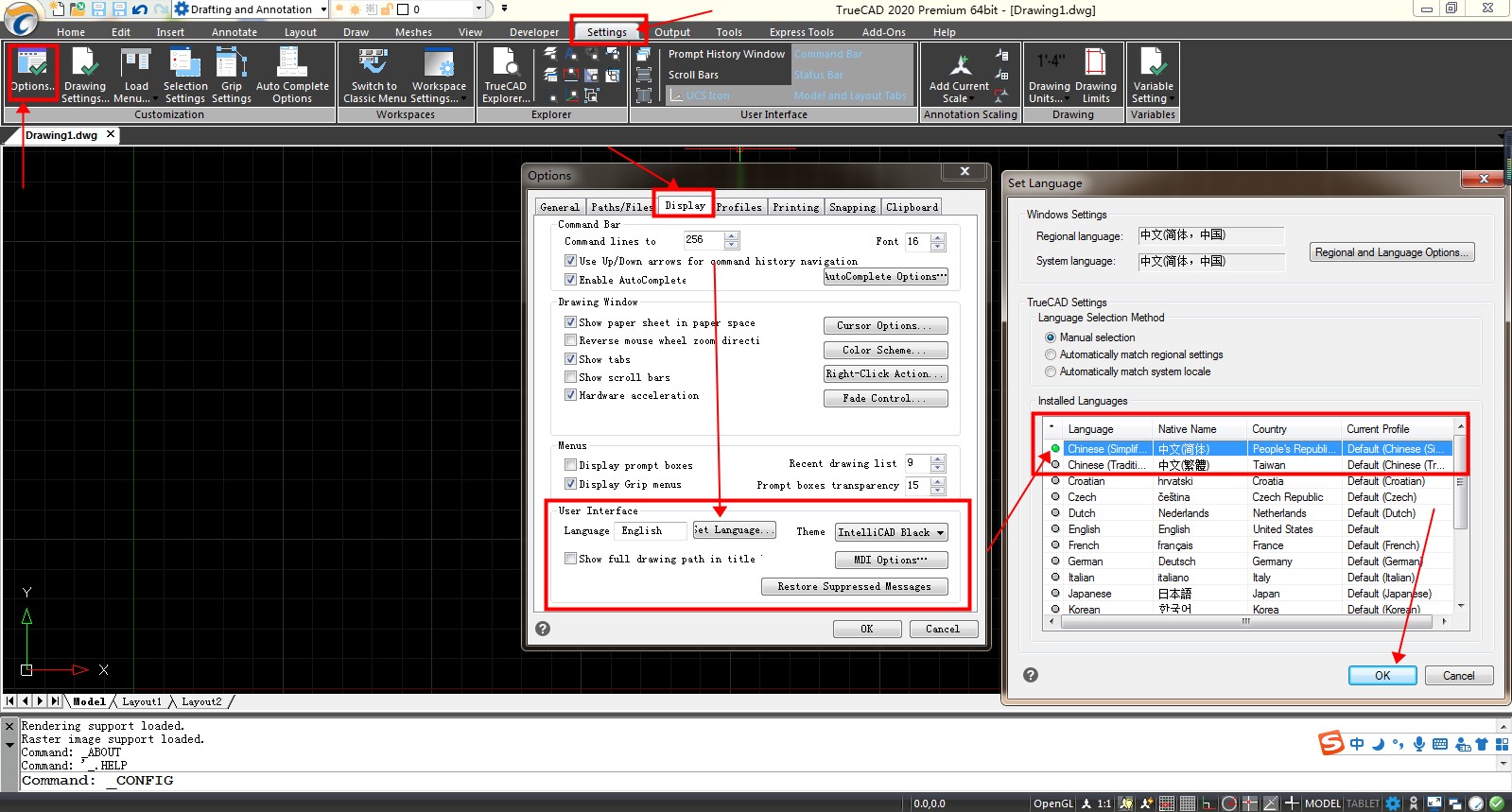This screenshot has width=1512, height=812.
Task: Uncheck Hardware acceleration option
Action: point(571,395)
